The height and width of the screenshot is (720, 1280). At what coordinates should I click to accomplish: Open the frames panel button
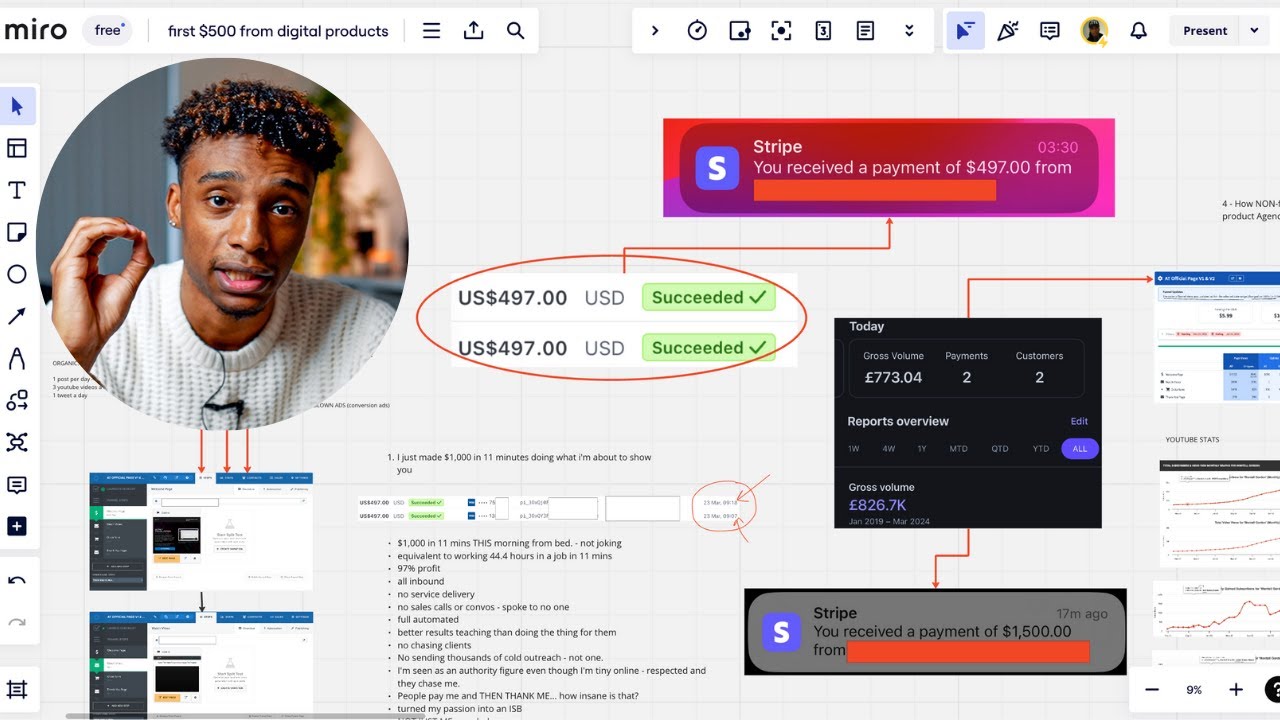pos(17,689)
